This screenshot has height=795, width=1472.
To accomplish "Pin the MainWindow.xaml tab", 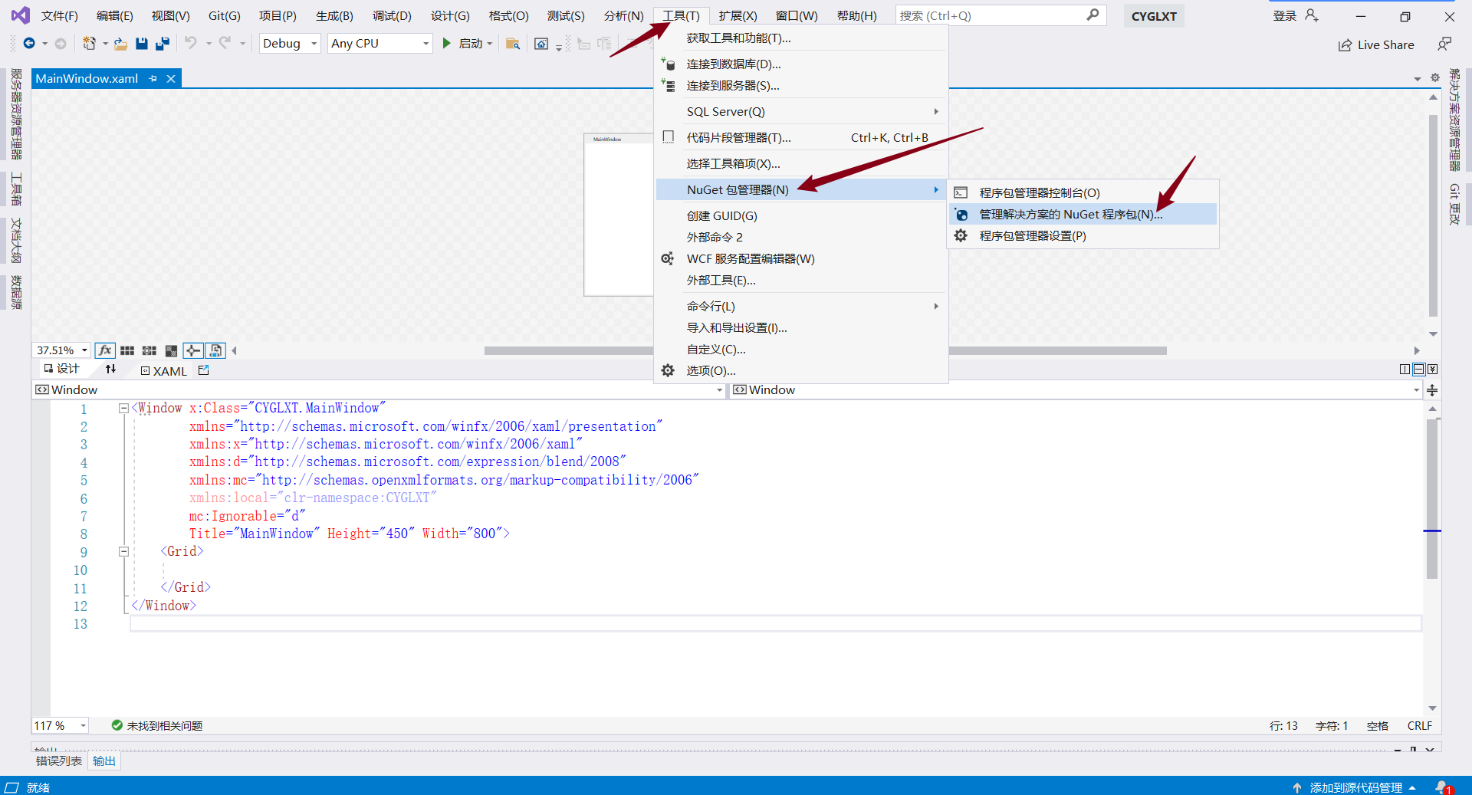I will point(153,78).
